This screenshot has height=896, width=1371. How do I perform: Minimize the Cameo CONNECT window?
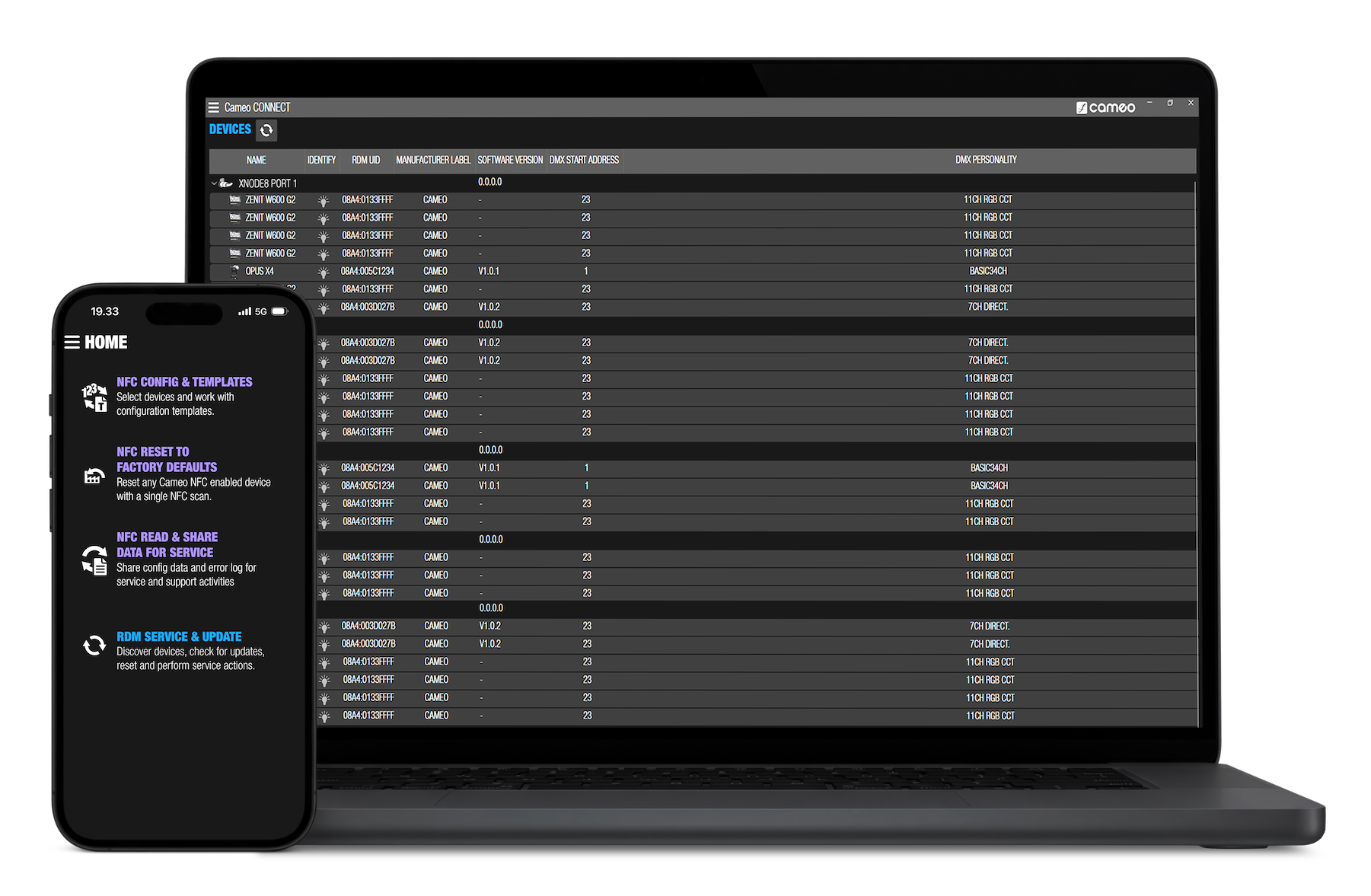[1149, 103]
